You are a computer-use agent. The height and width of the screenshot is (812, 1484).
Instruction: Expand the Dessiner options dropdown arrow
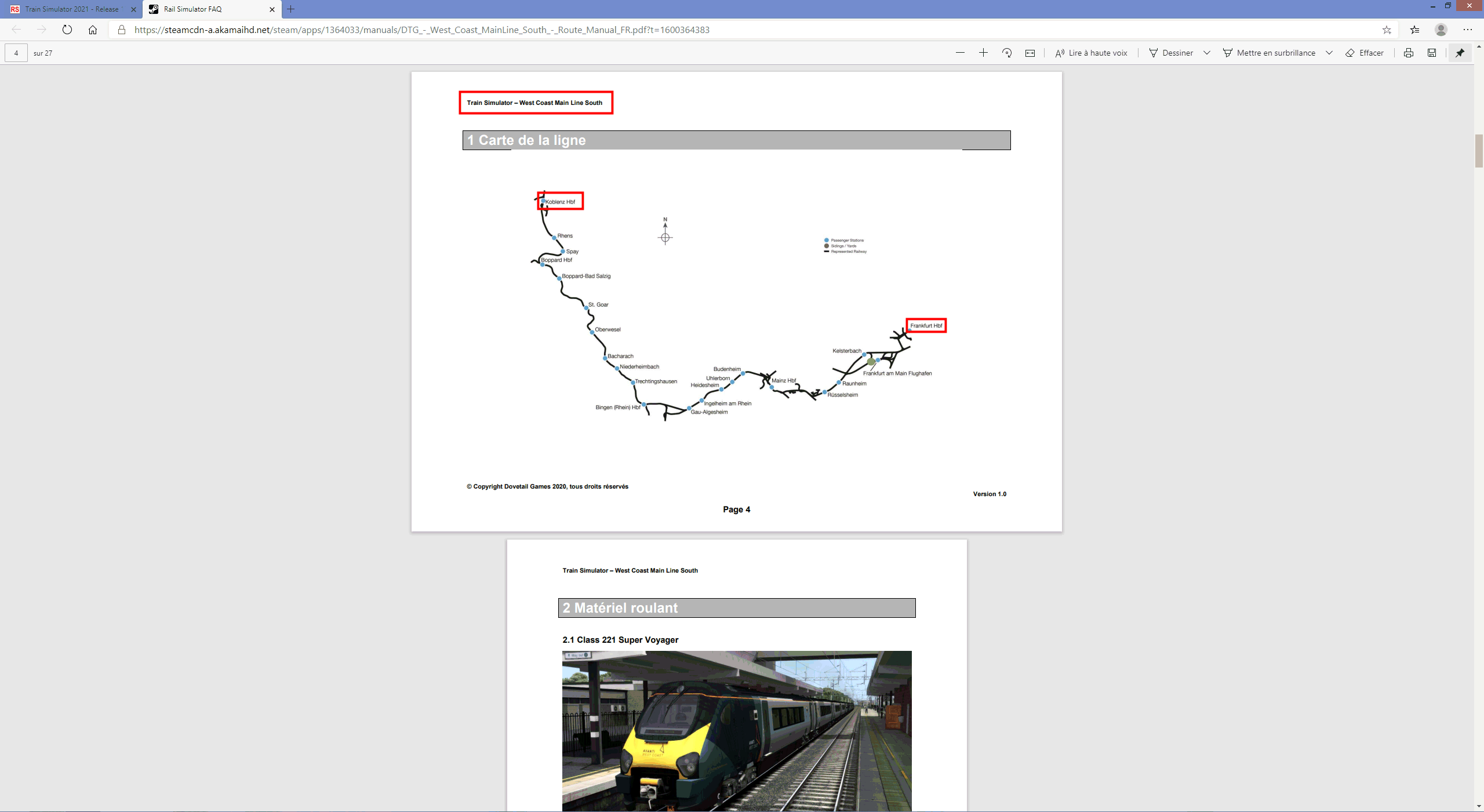tap(1207, 53)
